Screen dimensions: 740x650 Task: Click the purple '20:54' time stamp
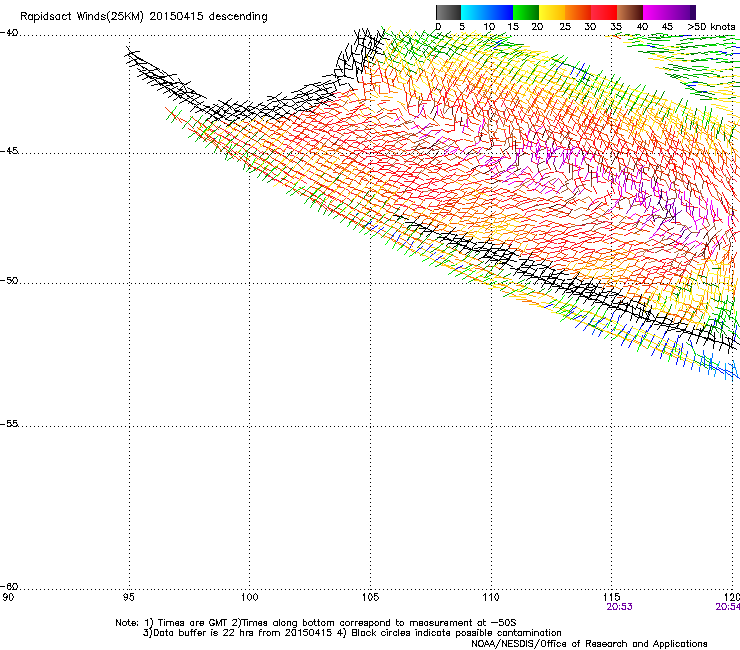pos(728,607)
